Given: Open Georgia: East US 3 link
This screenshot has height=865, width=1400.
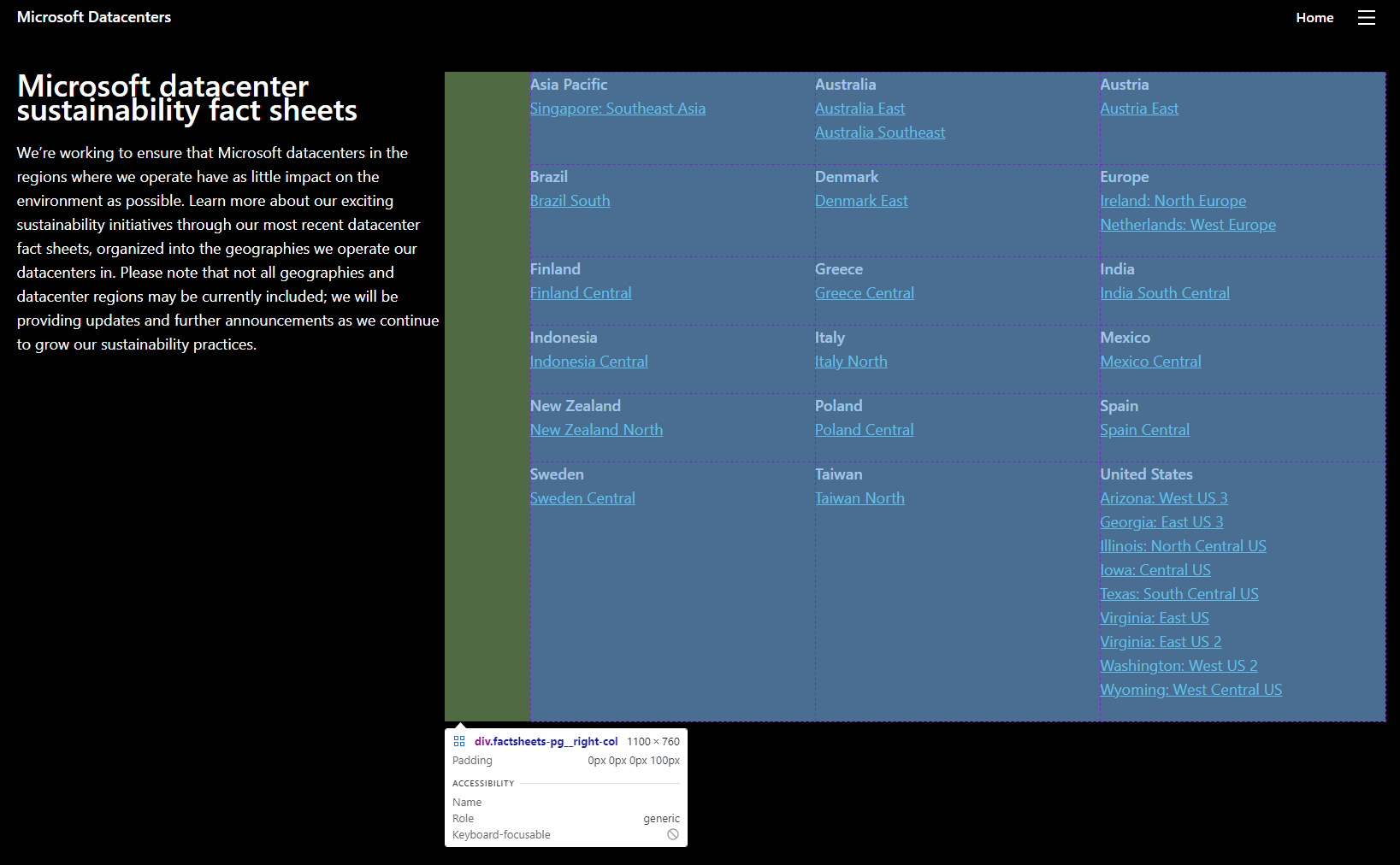Looking at the screenshot, I should 1161,522.
